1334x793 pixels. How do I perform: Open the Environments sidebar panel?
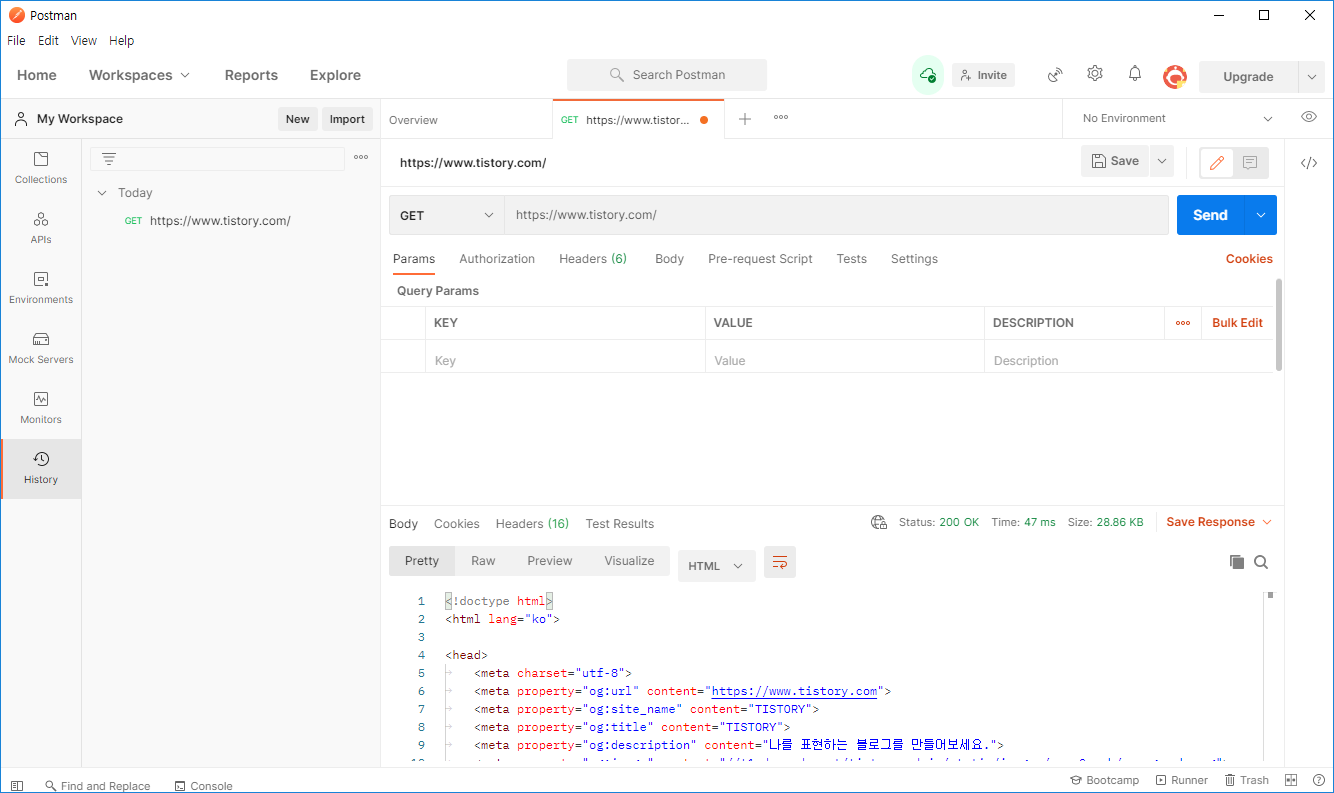[41, 288]
